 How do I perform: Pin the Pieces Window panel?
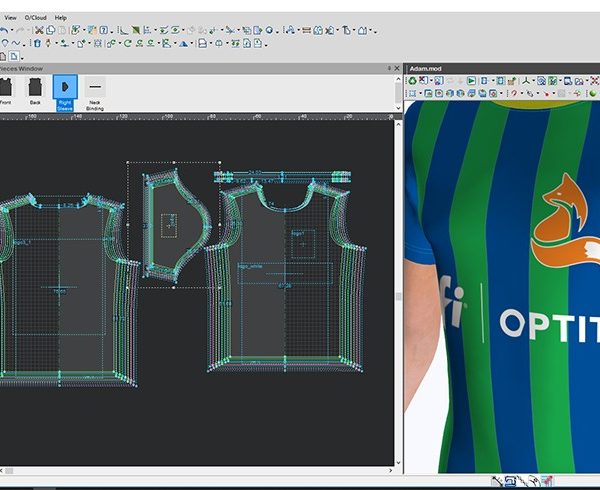click(x=389, y=67)
